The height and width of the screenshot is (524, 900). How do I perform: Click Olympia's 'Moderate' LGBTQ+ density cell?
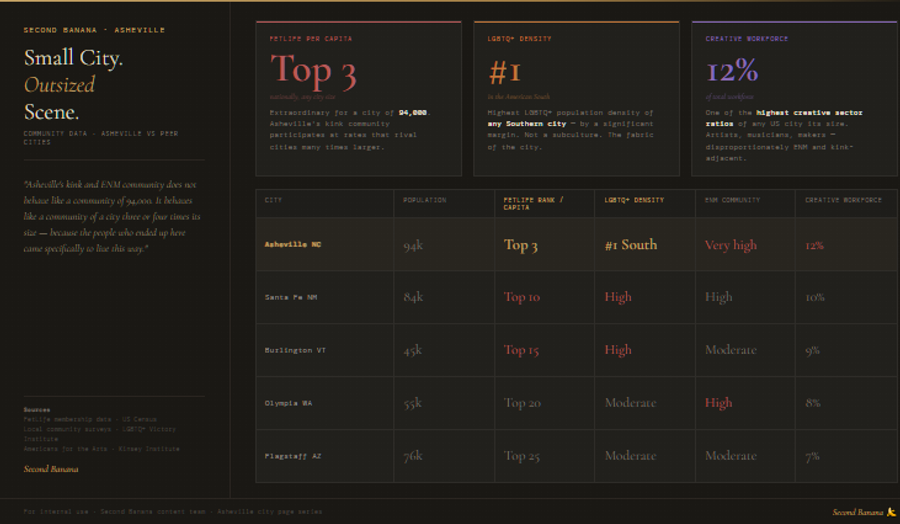pos(630,402)
